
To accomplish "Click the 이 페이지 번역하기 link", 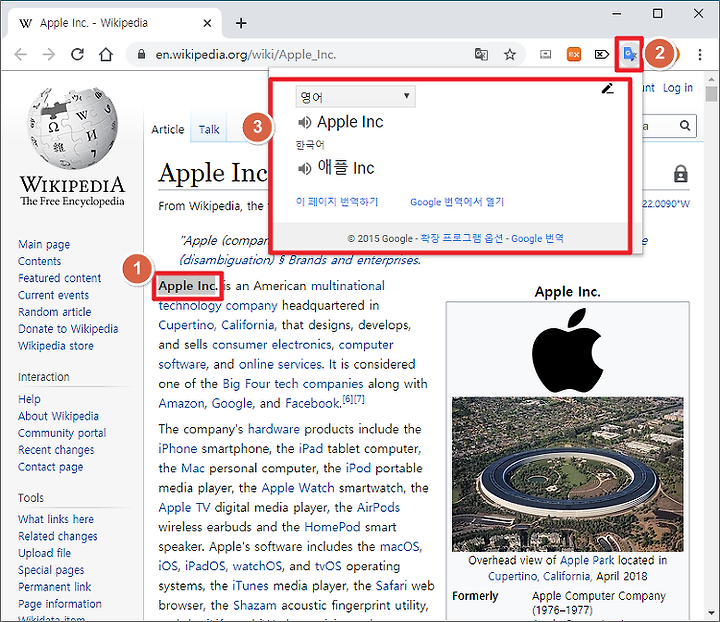I will click(x=337, y=202).
